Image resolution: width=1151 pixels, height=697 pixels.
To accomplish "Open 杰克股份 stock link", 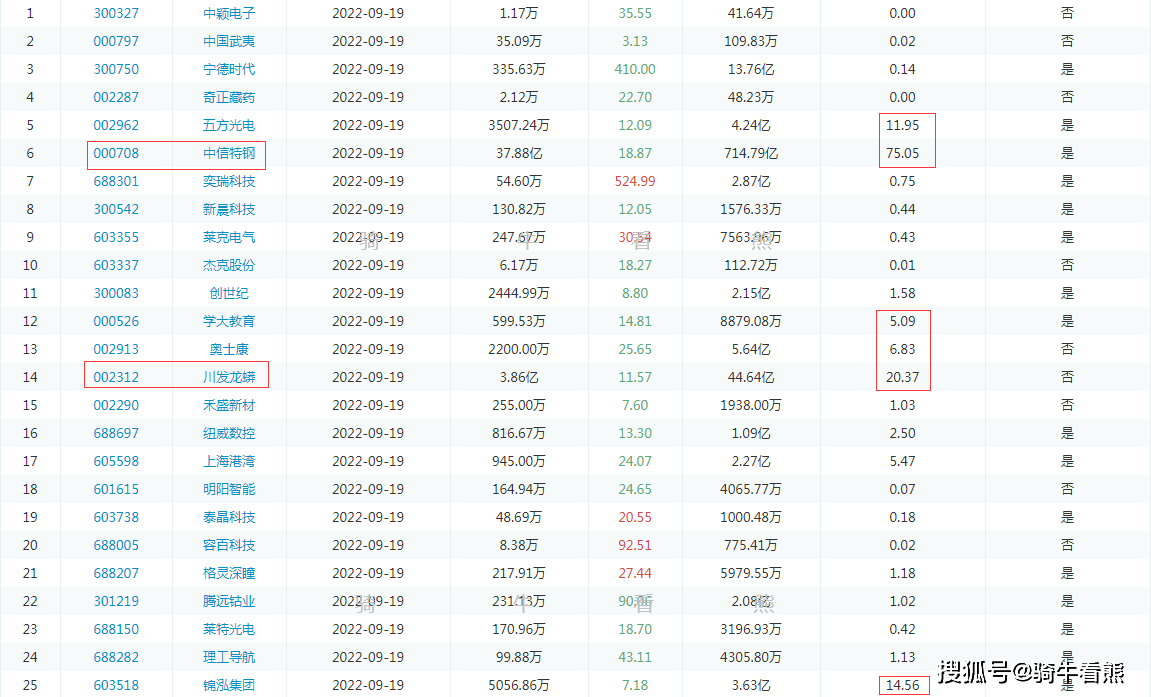I will pos(229,265).
